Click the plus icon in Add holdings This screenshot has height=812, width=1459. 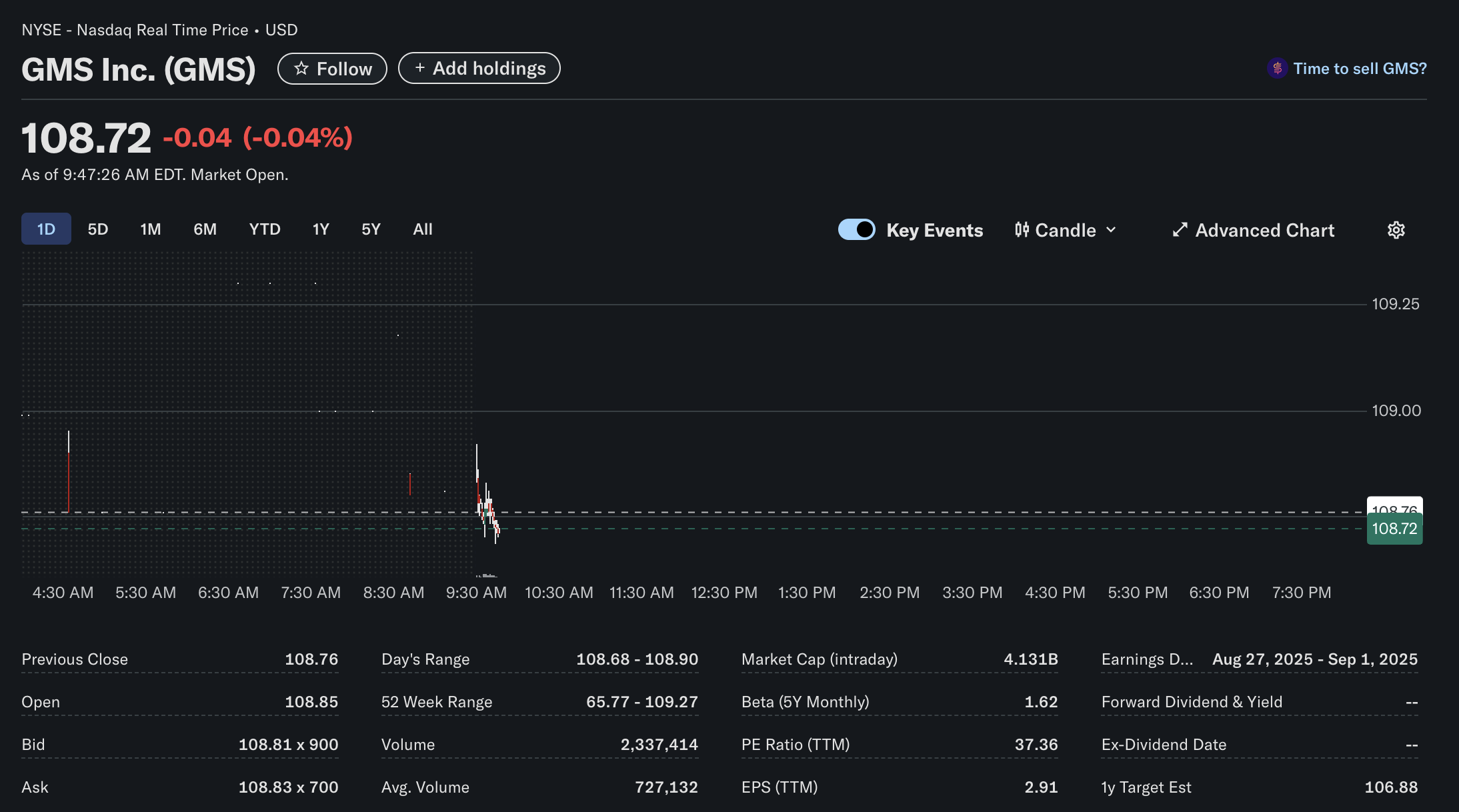click(x=420, y=68)
